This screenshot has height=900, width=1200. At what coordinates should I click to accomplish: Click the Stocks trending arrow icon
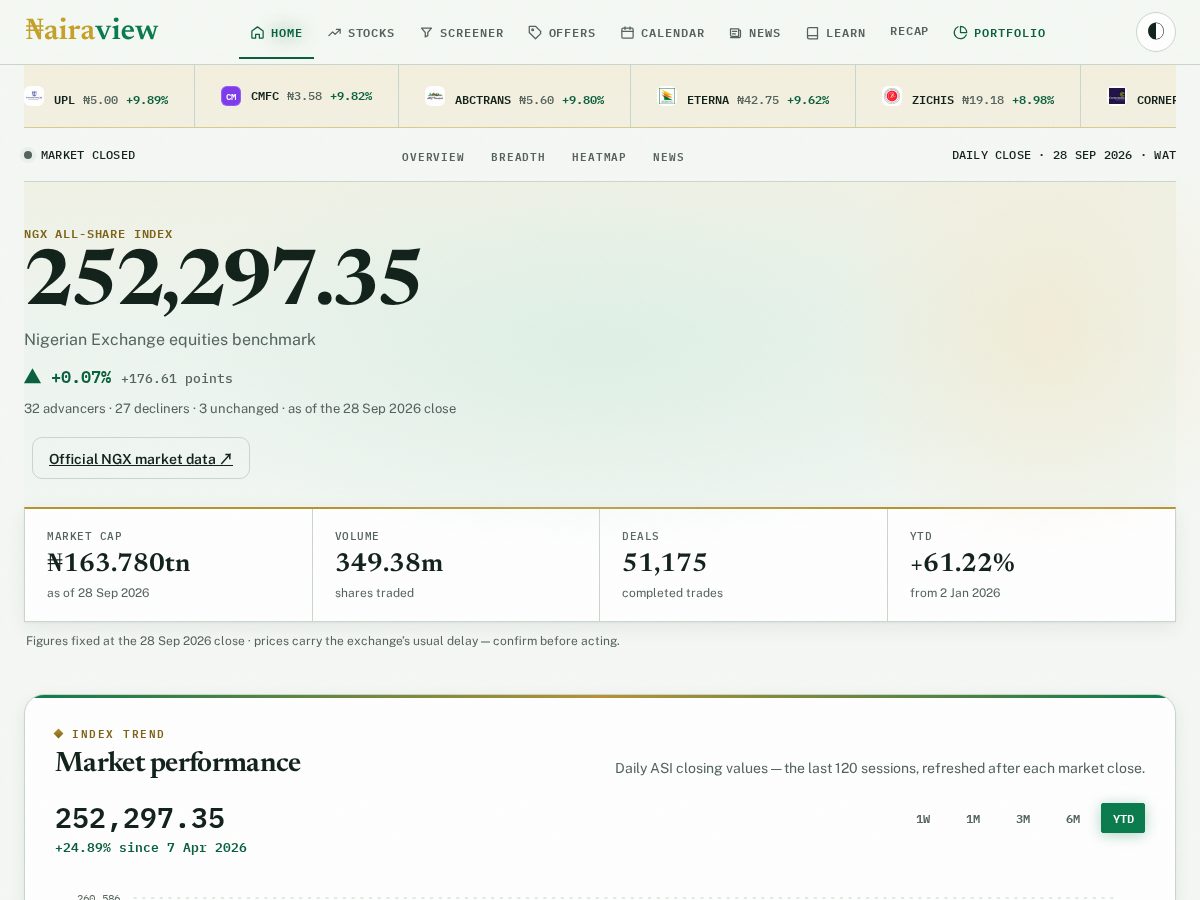[x=335, y=33]
